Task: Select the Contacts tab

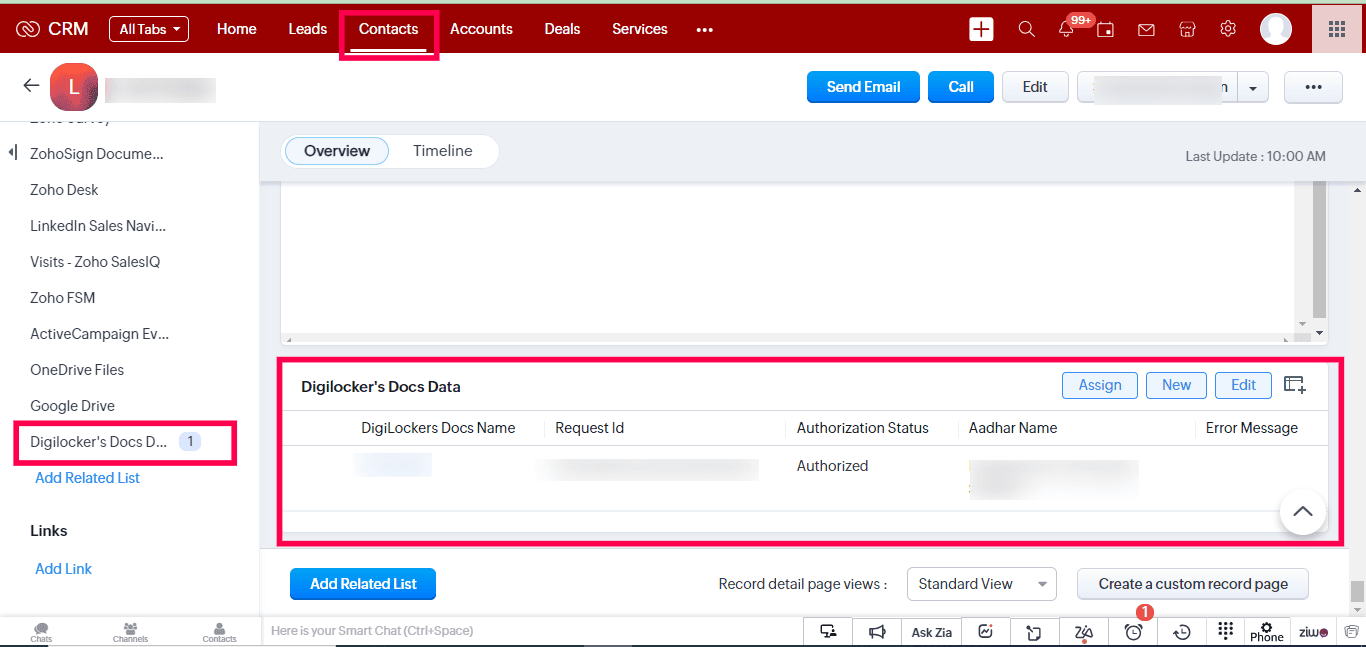Action: tap(389, 29)
